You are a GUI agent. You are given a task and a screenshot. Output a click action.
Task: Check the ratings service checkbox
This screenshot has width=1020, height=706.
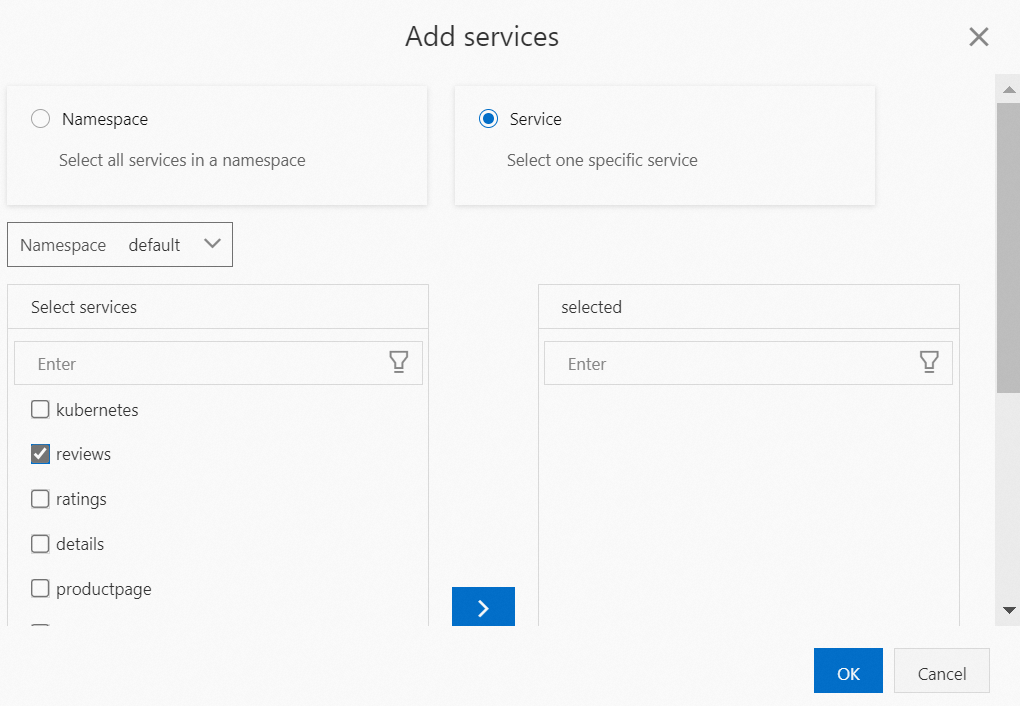(40, 499)
